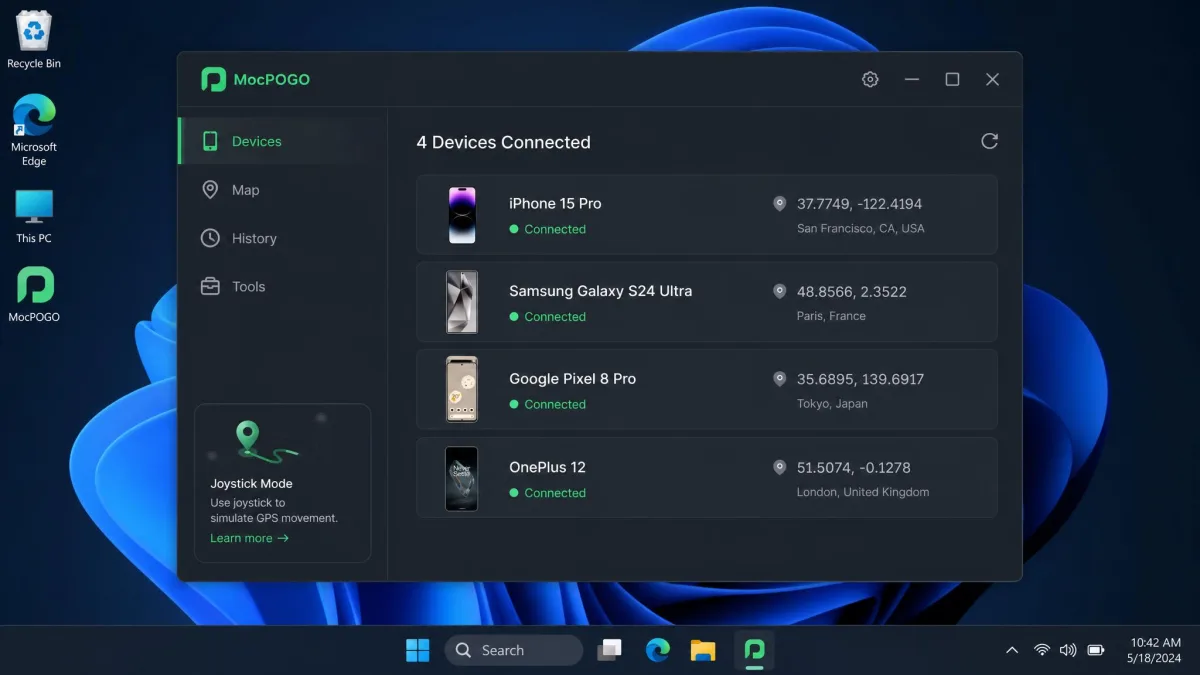Screen dimensions: 1200x675
Task: Expand the hidden system tray icons chevron
Action: 1012,650
